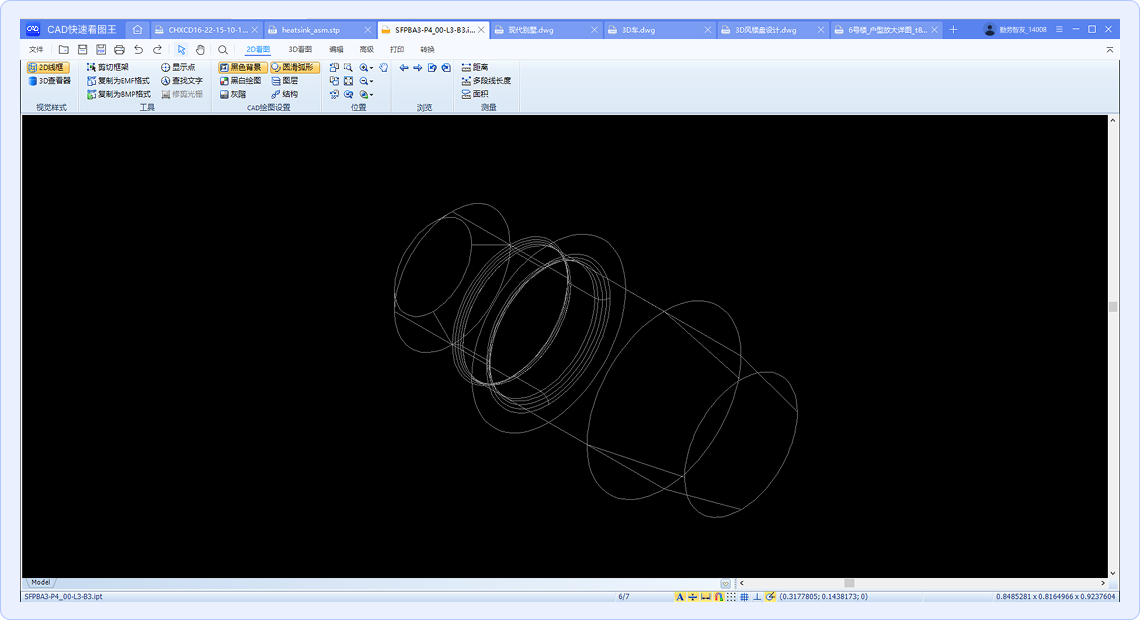Go to next view with right arrow
Viewport: 1140px width, 620px height.
pyautogui.click(x=417, y=68)
